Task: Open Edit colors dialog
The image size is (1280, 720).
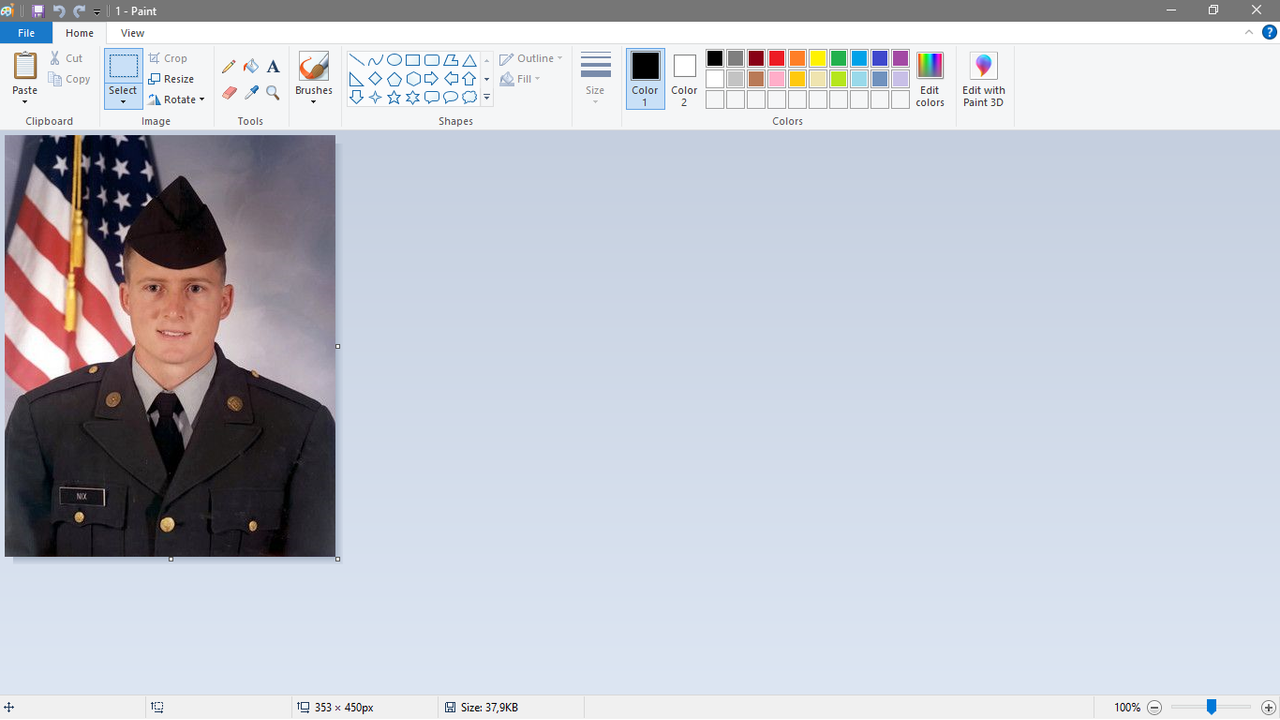Action: click(x=930, y=79)
